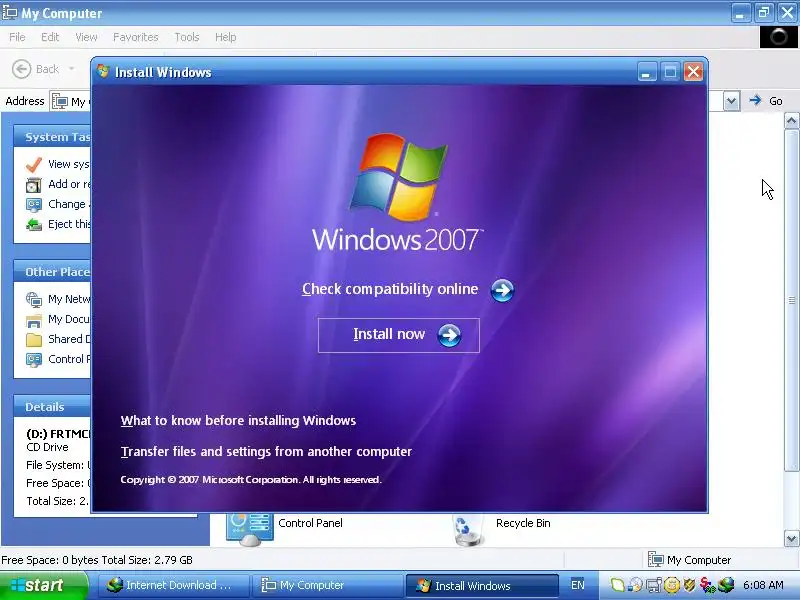Open the Edit menu in My Computer
Image resolution: width=800 pixels, height=600 pixels.
pyautogui.click(x=50, y=37)
